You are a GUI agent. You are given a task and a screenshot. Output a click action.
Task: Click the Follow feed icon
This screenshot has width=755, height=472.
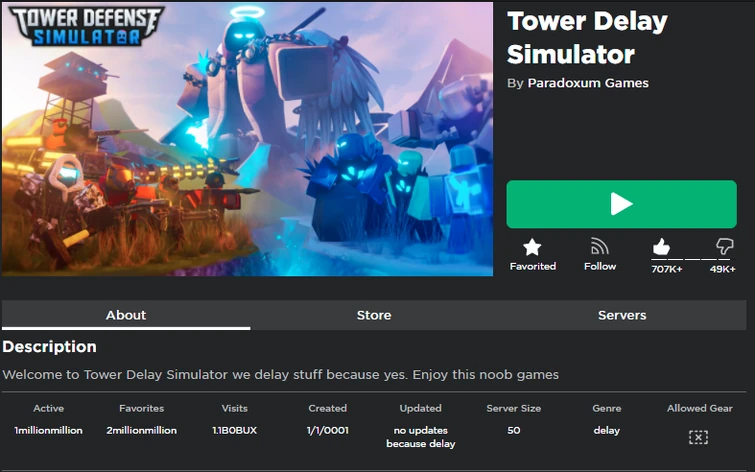click(x=599, y=247)
